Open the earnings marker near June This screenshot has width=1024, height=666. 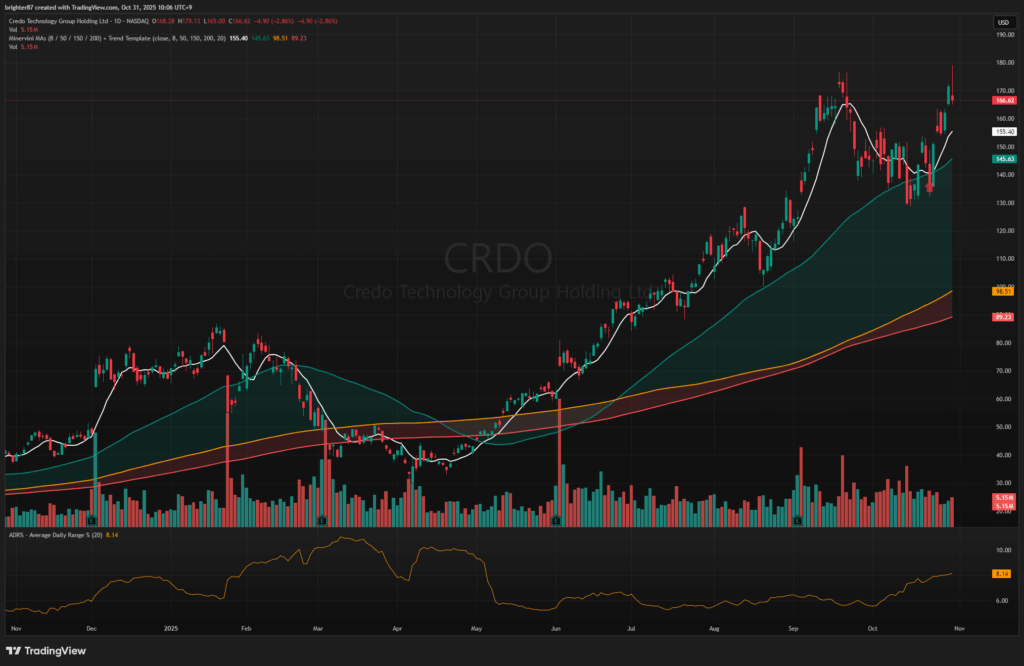[557, 521]
